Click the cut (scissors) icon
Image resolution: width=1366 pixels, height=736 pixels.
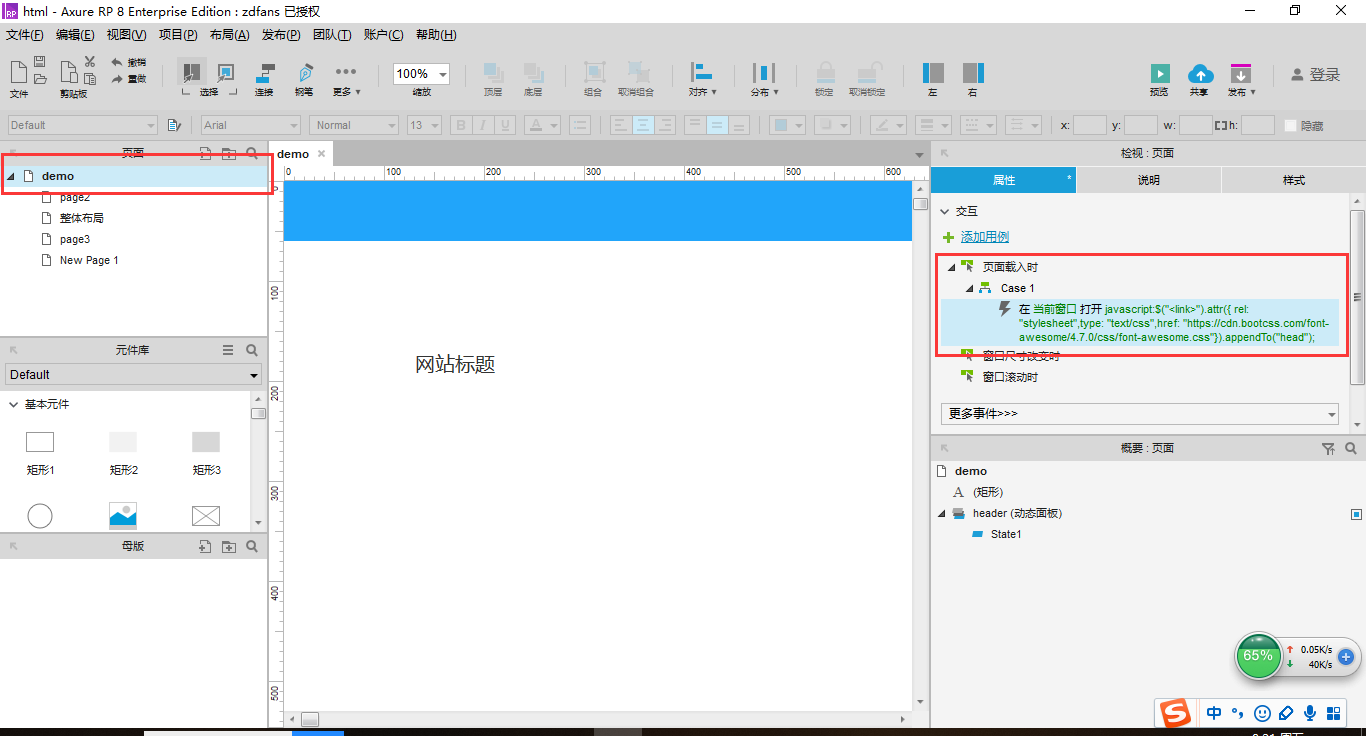click(89, 62)
